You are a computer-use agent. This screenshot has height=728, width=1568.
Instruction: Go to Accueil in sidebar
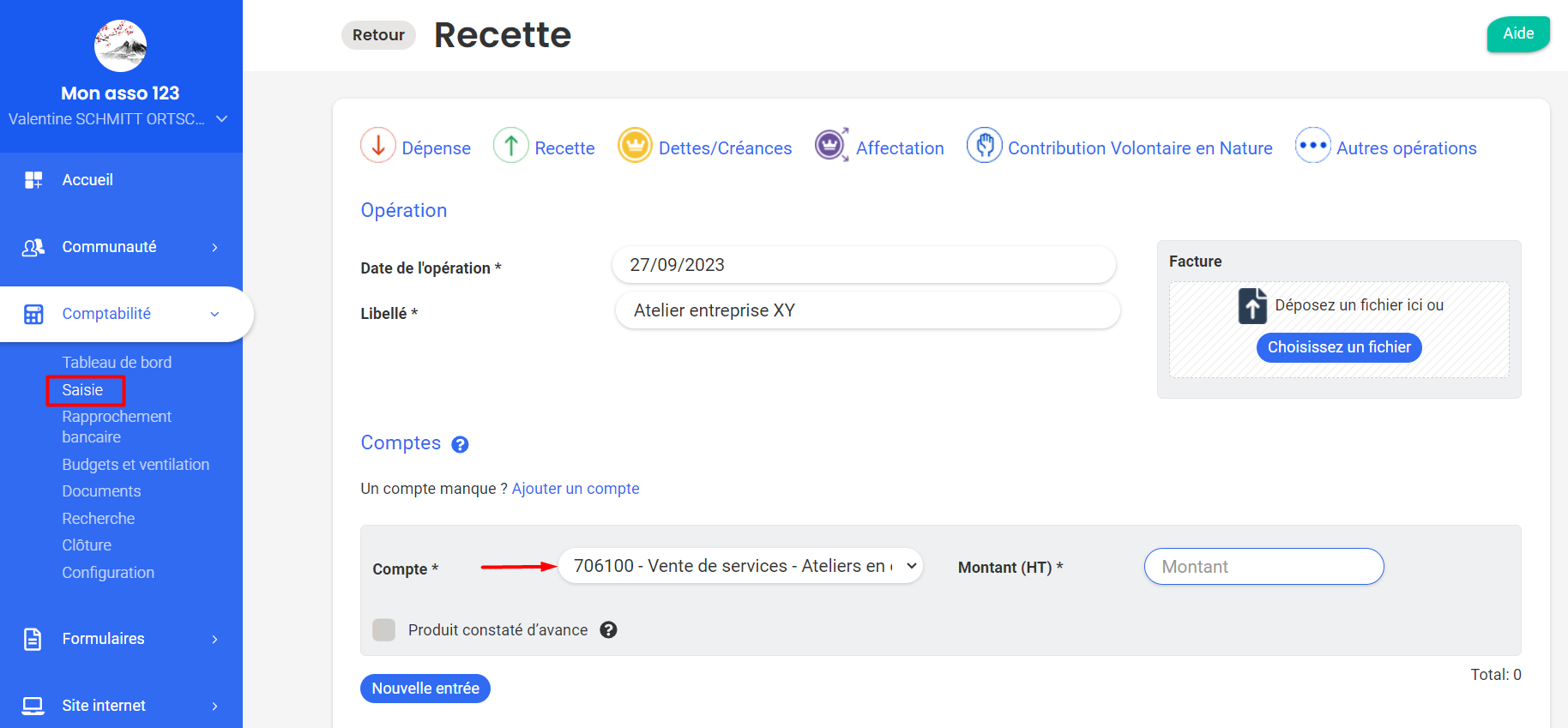coord(87,180)
